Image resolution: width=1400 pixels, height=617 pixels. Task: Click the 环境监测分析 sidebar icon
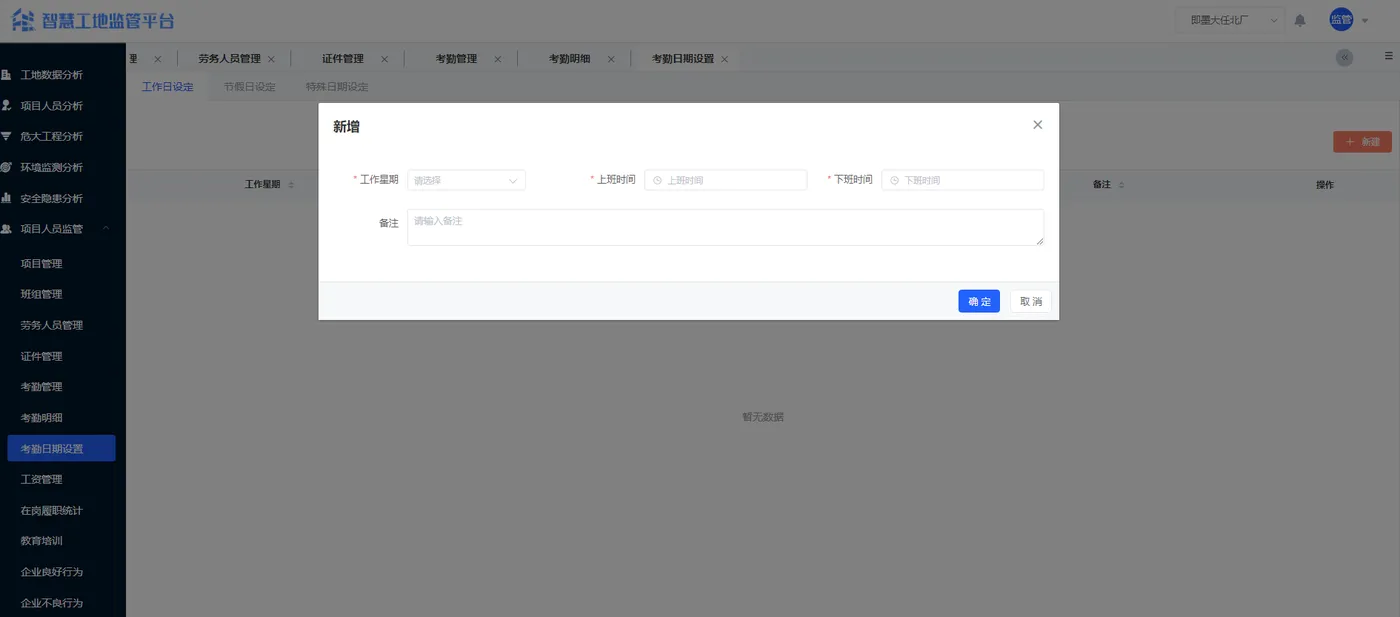pyautogui.click(x=6, y=167)
